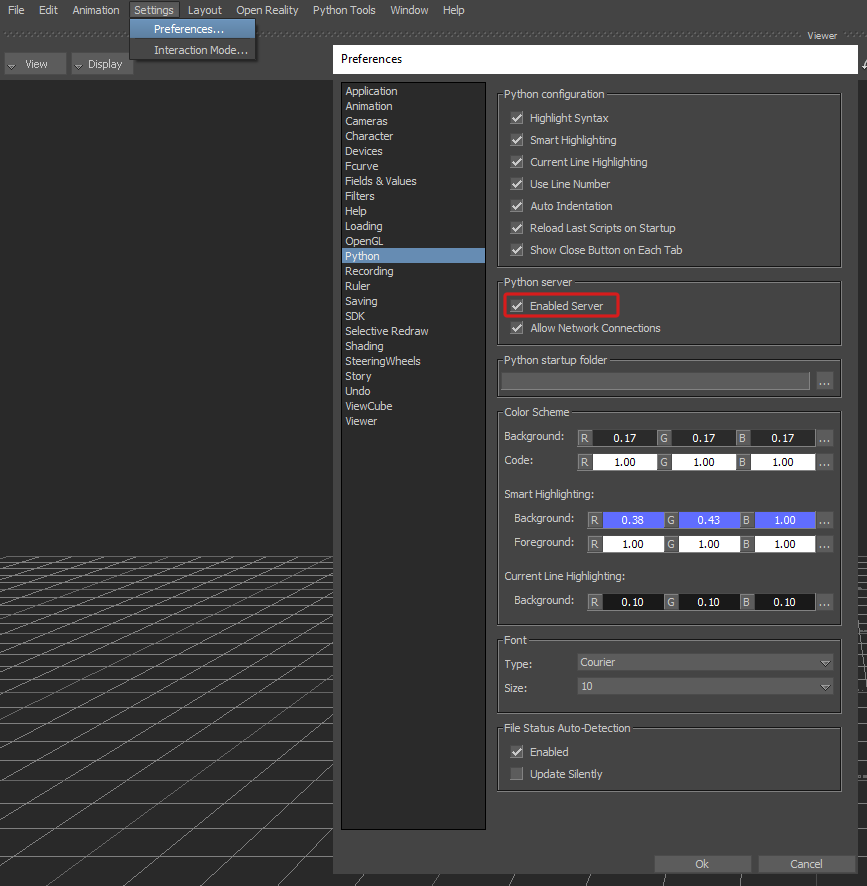
Task: Select Character preferences category
Action: 413,136
